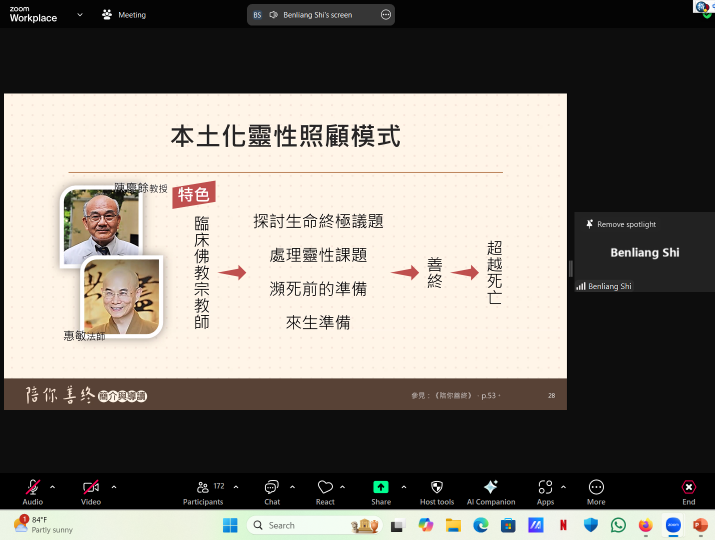The width and height of the screenshot is (715, 540).
Task: Open the Participants panel
Action: tap(203, 488)
